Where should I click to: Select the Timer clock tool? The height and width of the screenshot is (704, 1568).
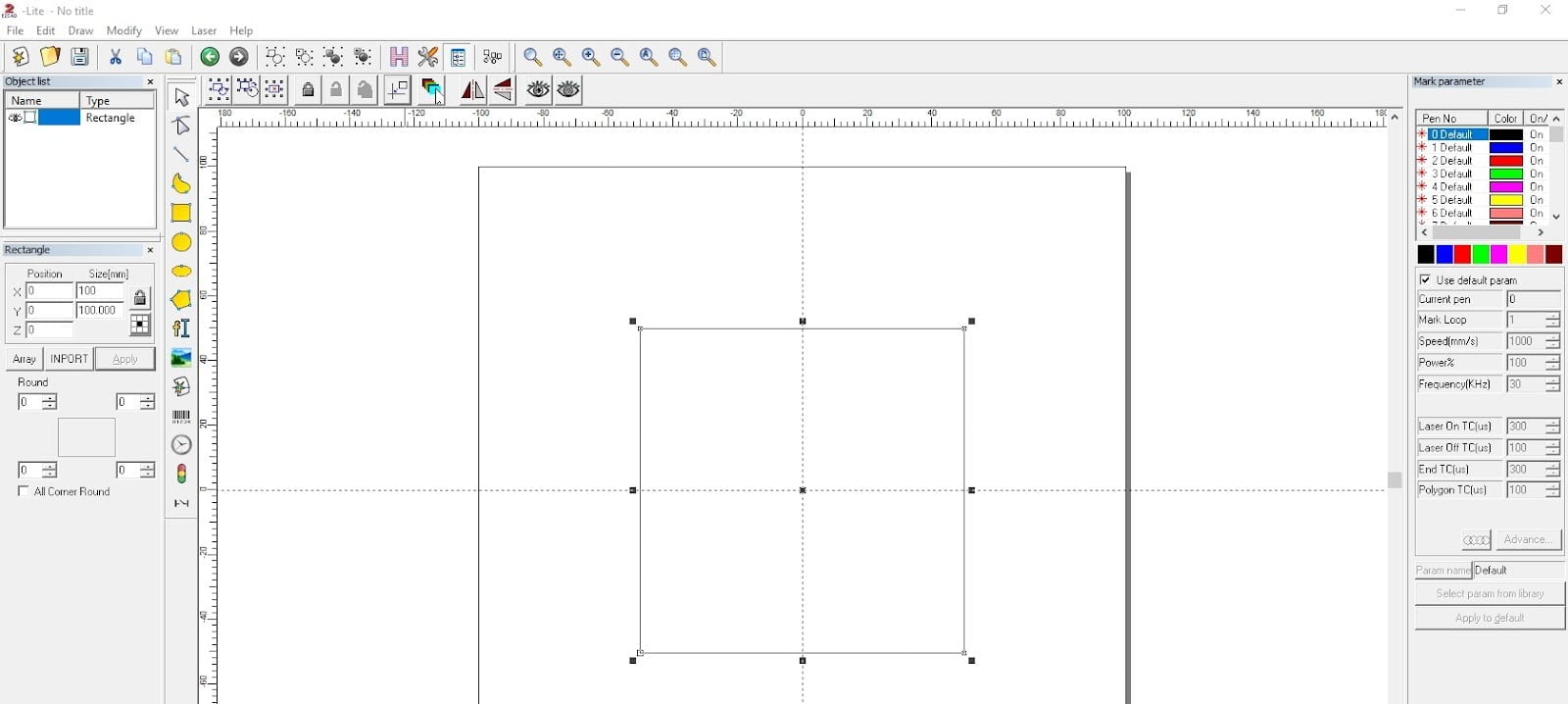pyautogui.click(x=181, y=445)
